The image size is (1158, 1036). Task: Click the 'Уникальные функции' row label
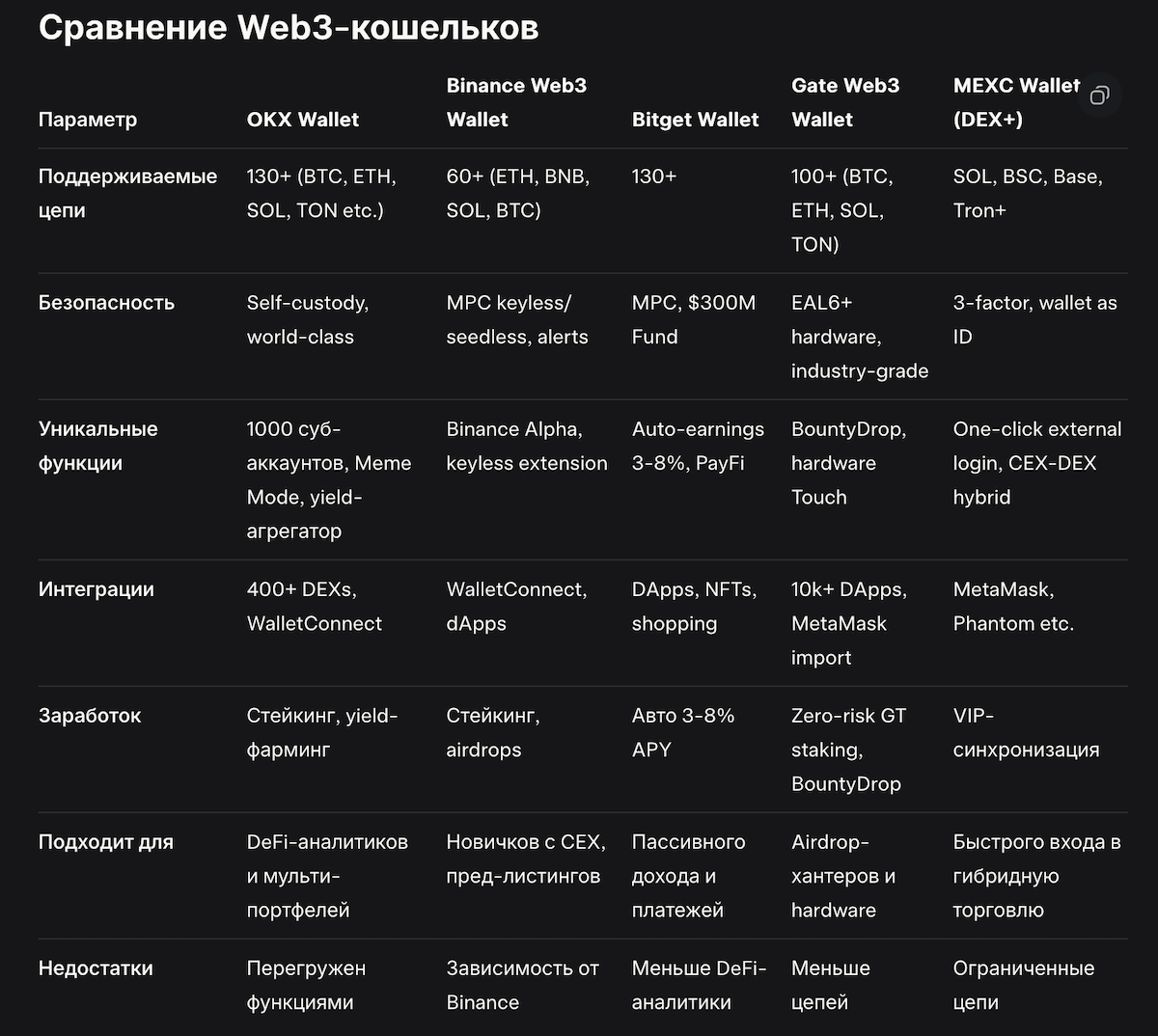click(98, 446)
